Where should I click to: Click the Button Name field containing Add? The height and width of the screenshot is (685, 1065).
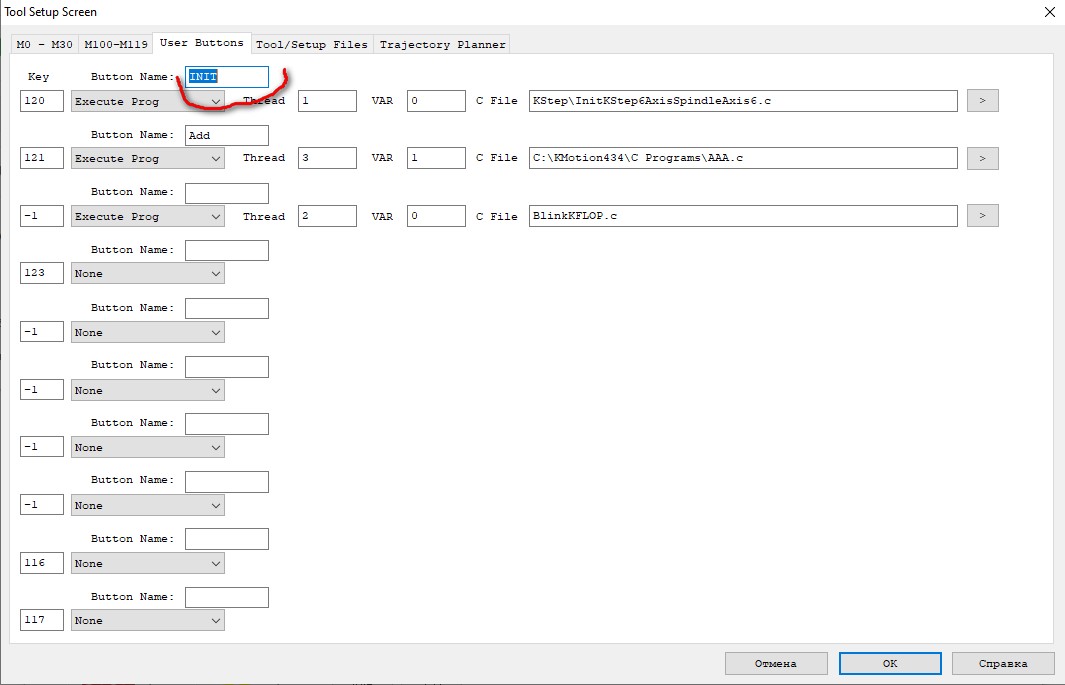pyautogui.click(x=227, y=135)
